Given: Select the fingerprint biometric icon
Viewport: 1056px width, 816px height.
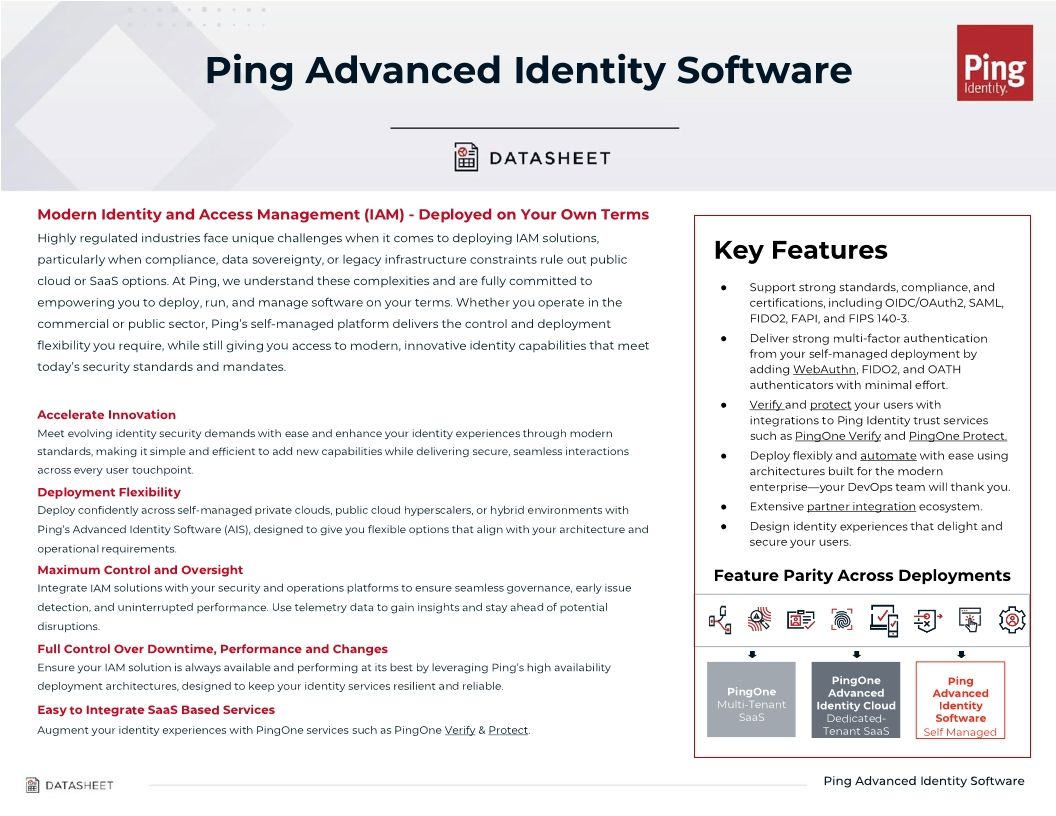Looking at the screenshot, I should (843, 620).
